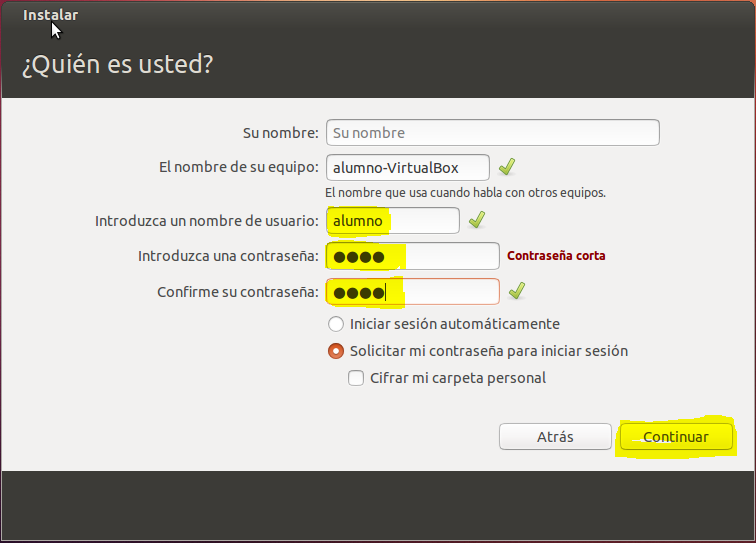
Task: Click 'El nombre de su equipo:' label
Action: tap(239, 167)
